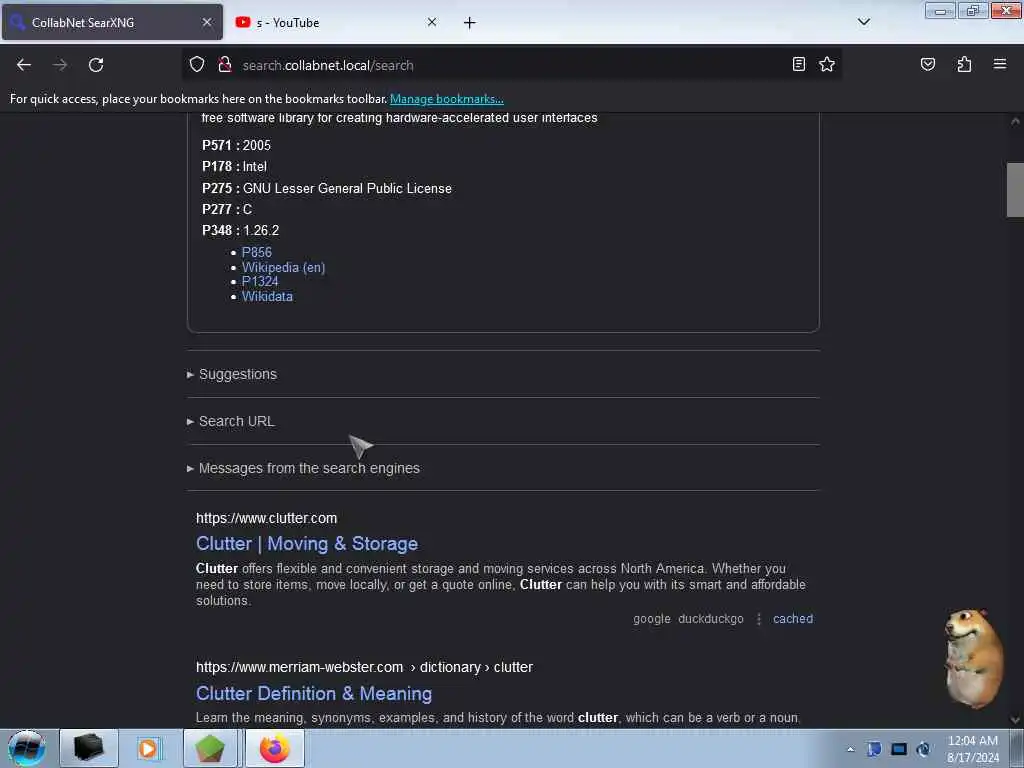
Task: Open the list all tabs dropdown
Action: coord(863,22)
